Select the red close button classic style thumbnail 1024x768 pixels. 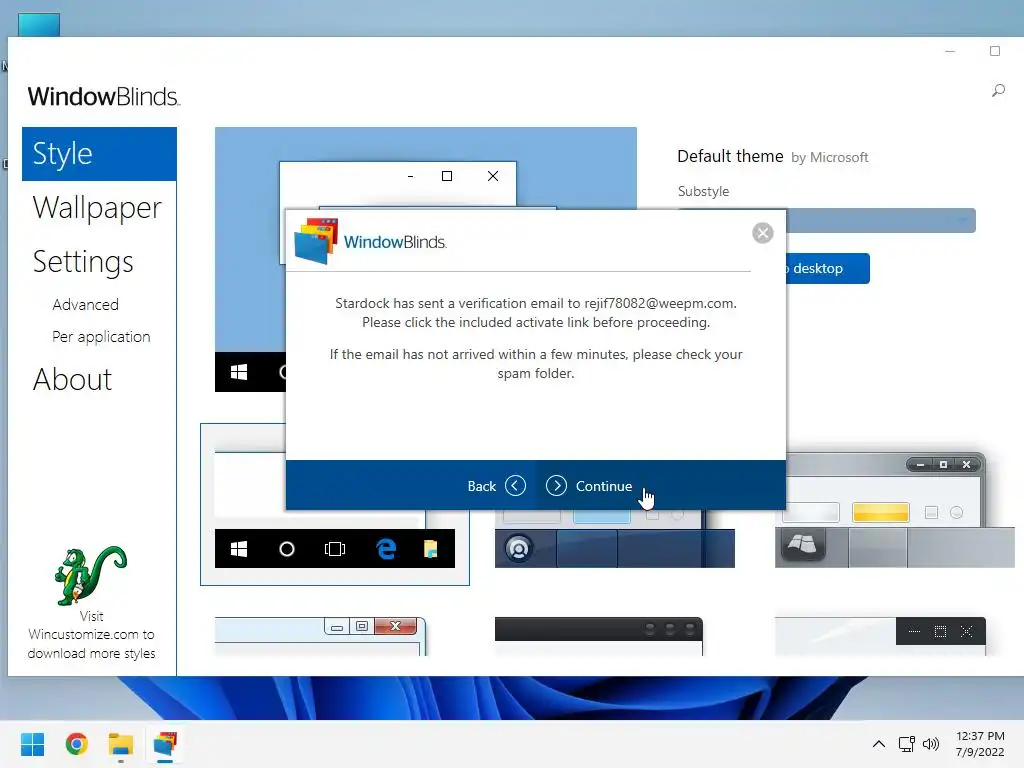coord(321,636)
